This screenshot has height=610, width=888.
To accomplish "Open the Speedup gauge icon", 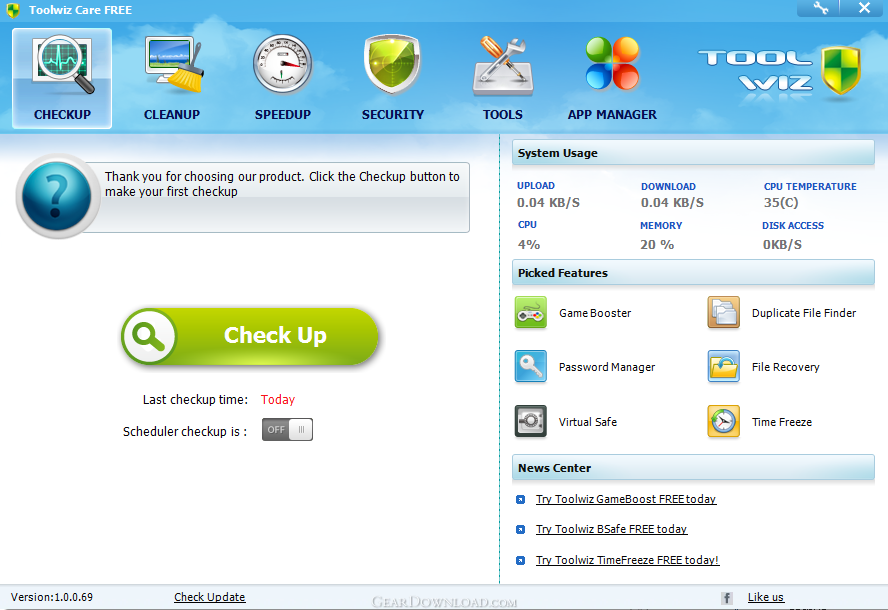I will (283, 64).
